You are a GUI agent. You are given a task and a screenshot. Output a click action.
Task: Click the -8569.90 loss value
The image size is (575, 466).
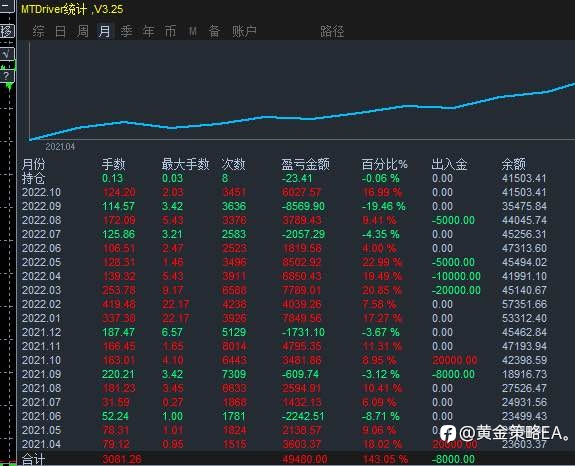303,206
